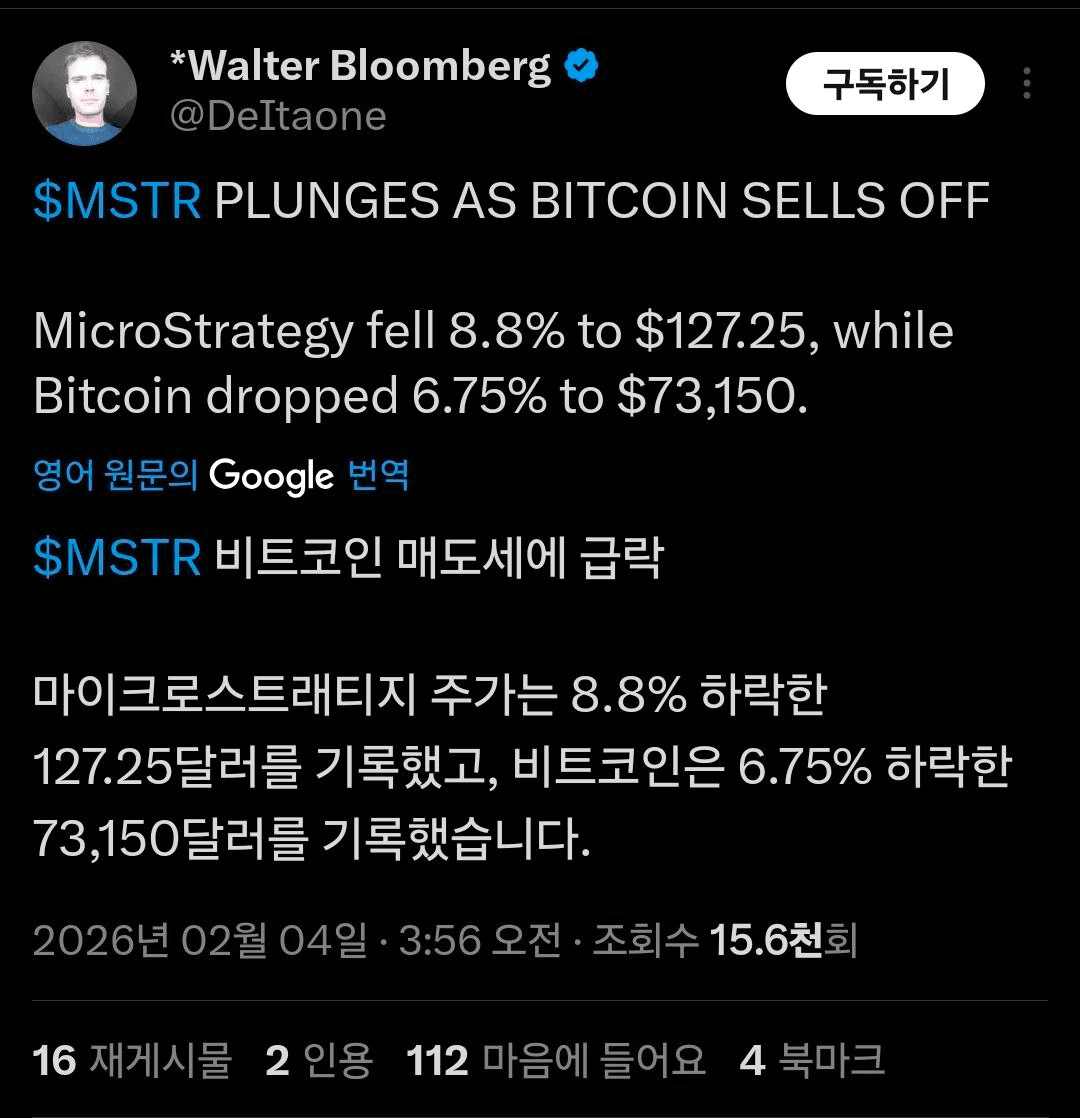Open the $MSTR cashtag in Korean translation

point(117,558)
